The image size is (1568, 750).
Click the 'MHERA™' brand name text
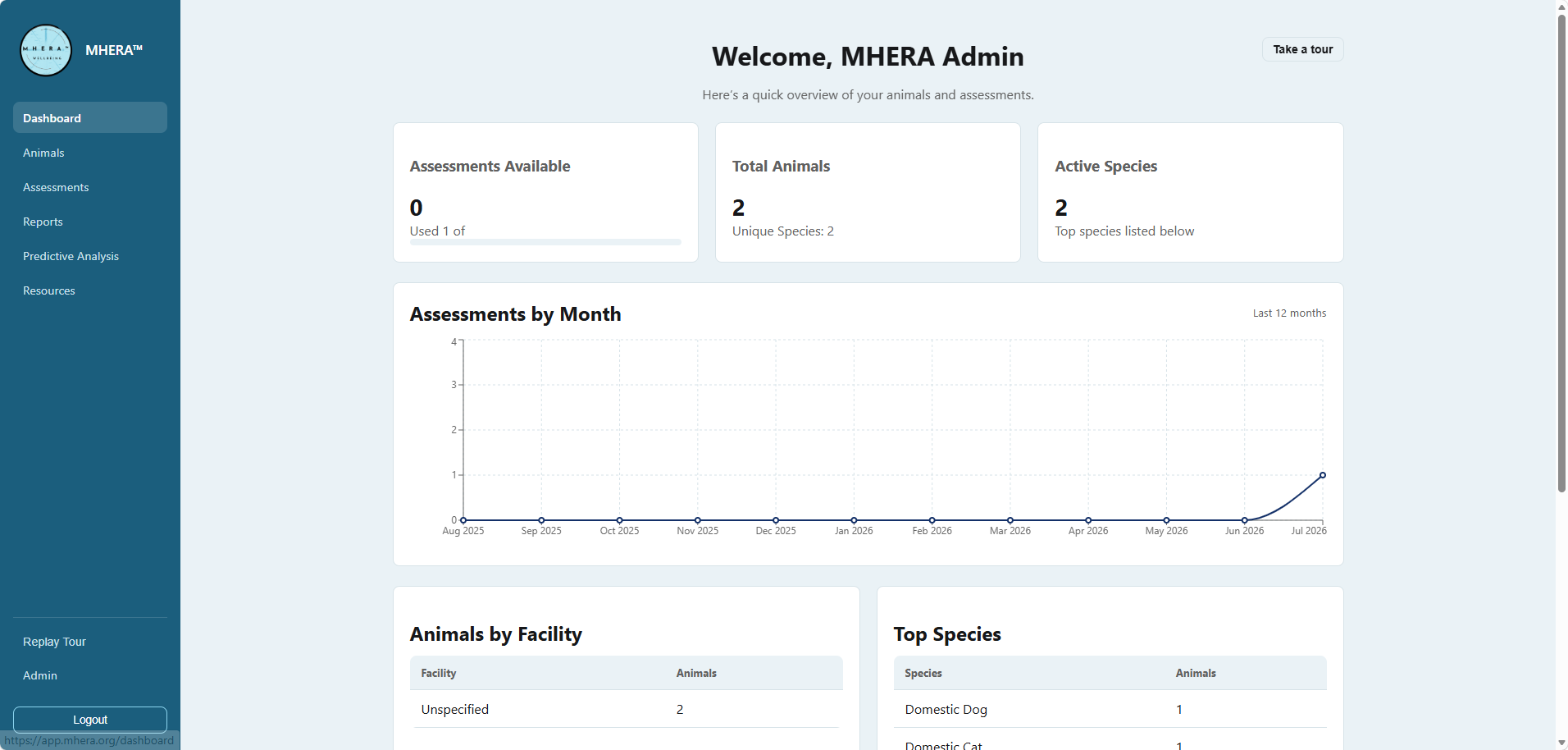coord(114,50)
